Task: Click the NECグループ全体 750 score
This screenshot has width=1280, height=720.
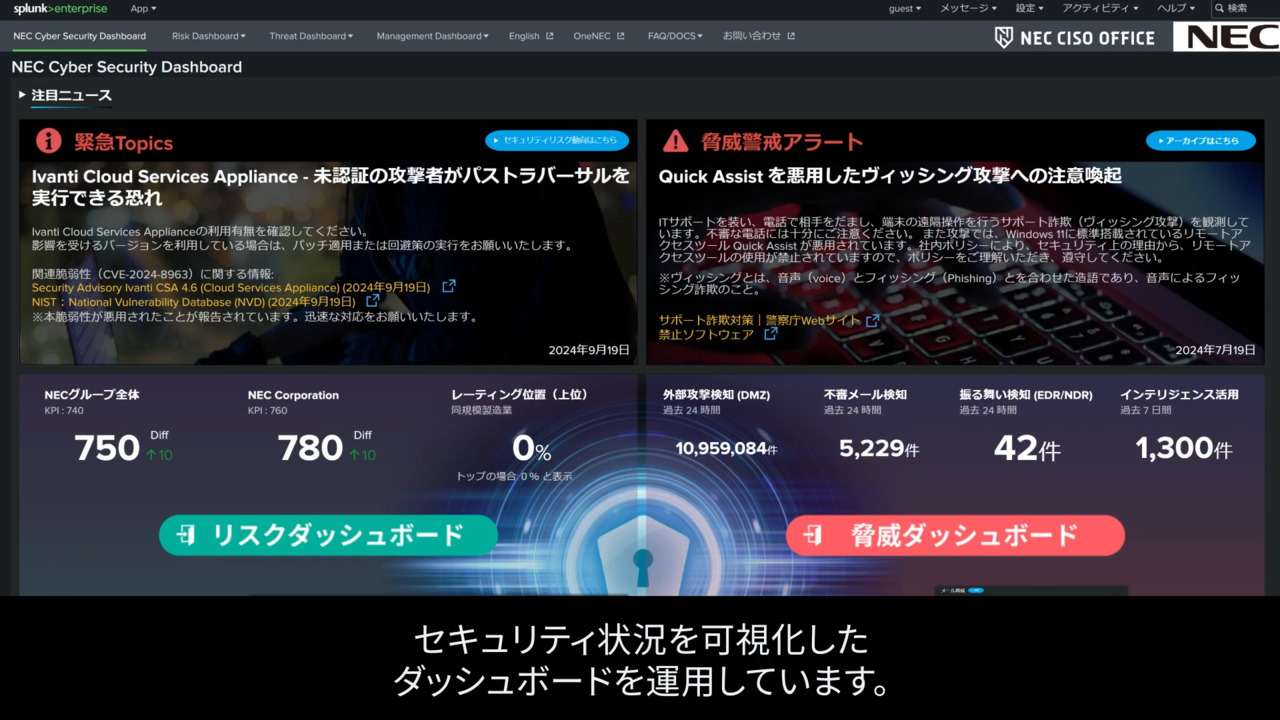Action: [107, 448]
